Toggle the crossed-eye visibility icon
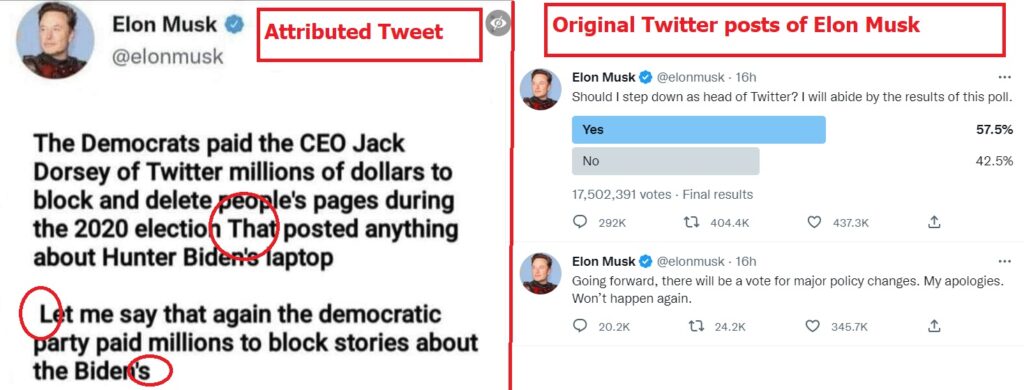This screenshot has height=390, width=1024. [498, 23]
